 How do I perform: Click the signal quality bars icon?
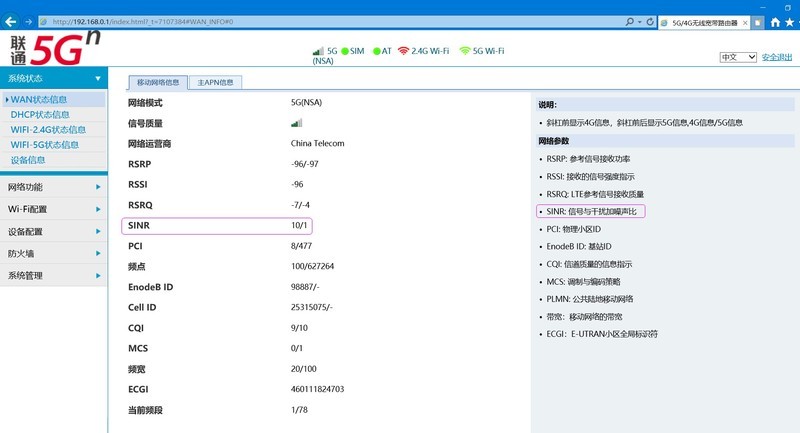(296, 123)
